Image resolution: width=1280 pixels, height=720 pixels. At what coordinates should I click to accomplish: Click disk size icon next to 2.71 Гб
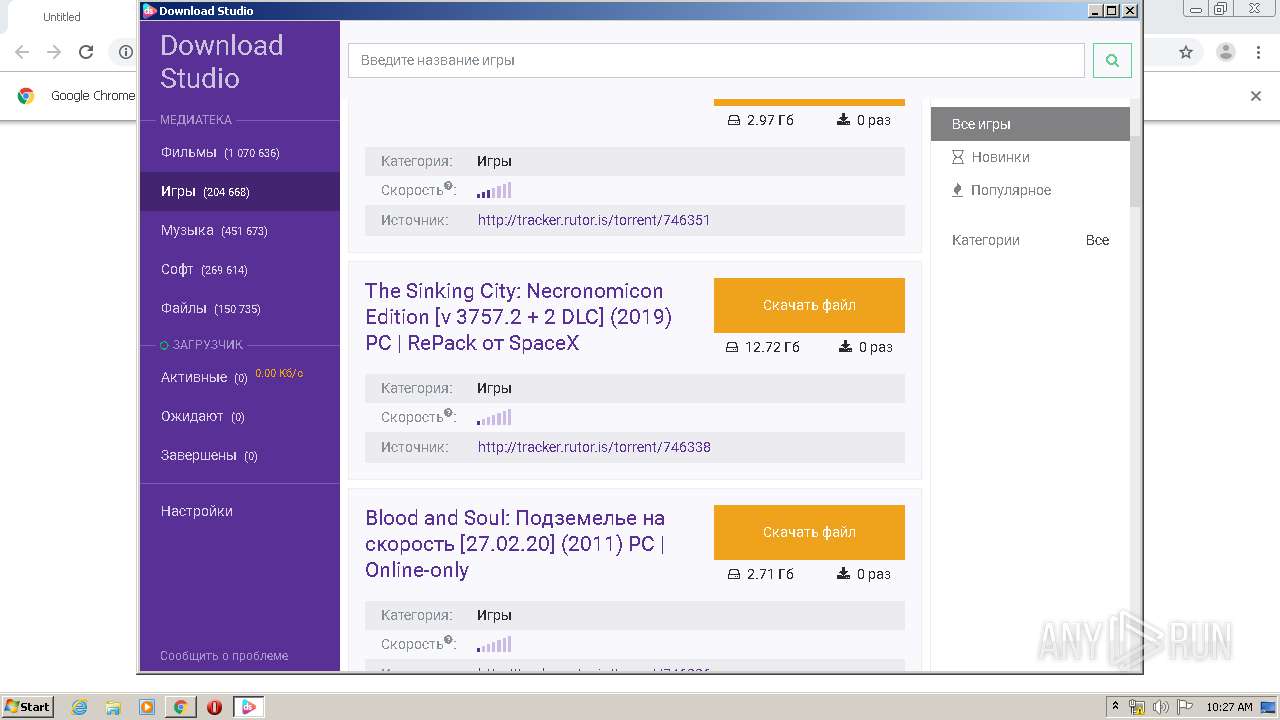point(734,574)
